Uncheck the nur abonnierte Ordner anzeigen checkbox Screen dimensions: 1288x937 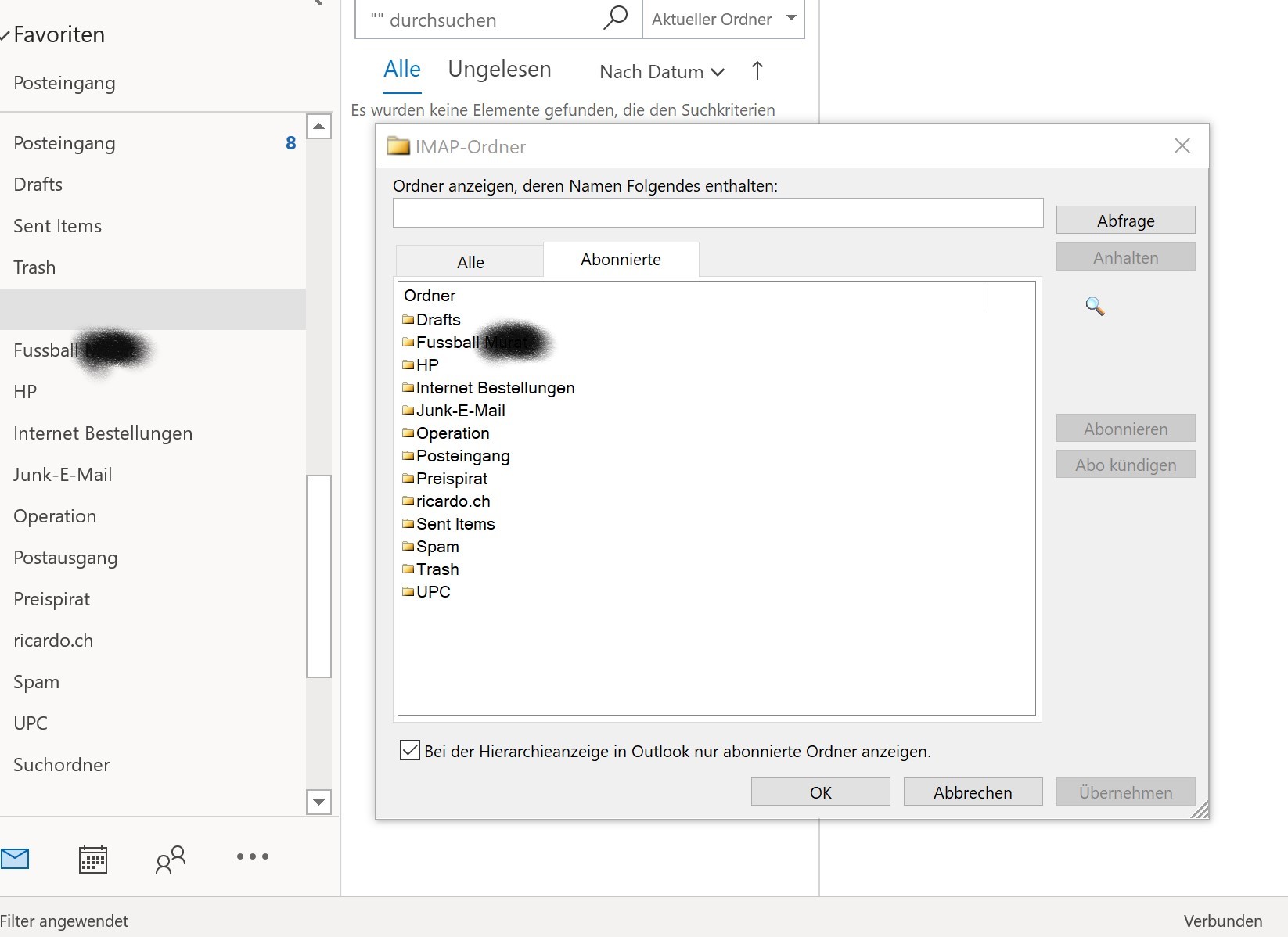click(411, 750)
